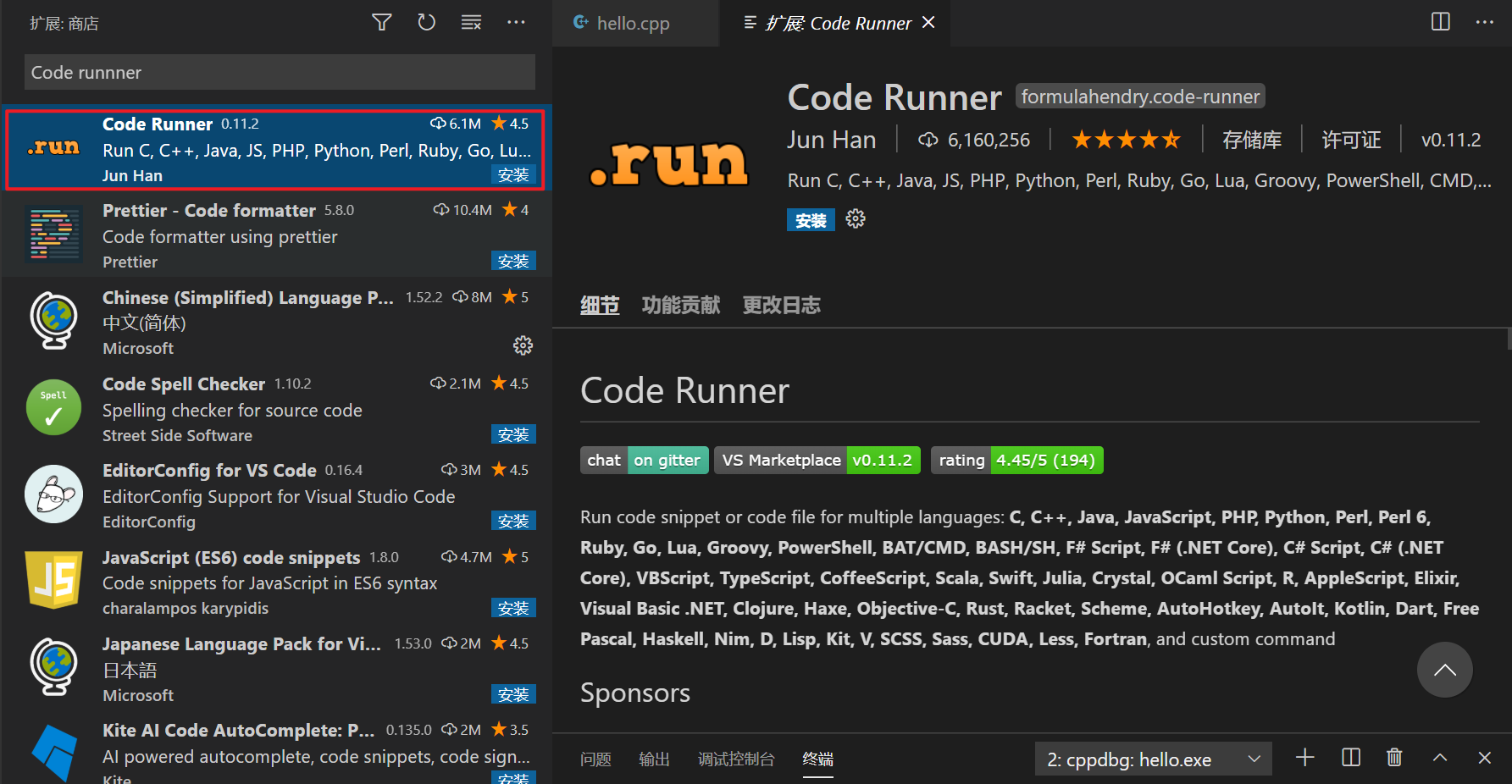Open the chat on gitter badge
The height and width of the screenshot is (784, 1512).
click(x=645, y=460)
